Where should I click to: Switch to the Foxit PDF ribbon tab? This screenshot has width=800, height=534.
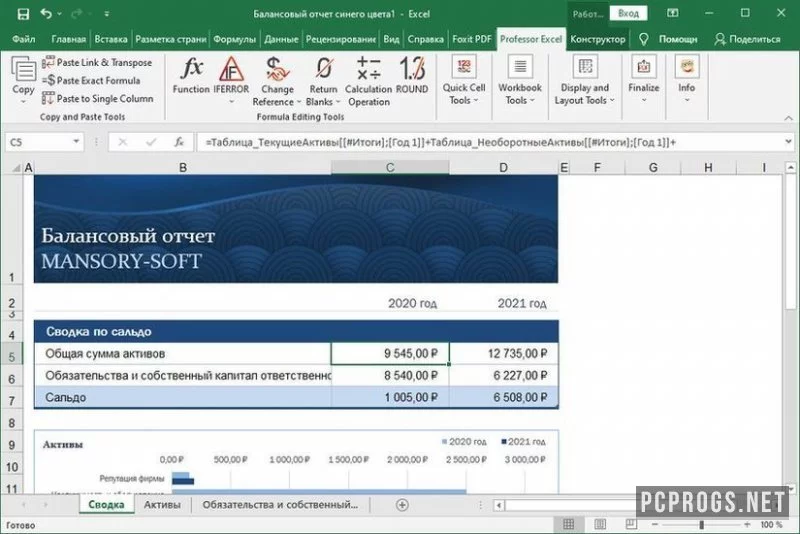click(x=472, y=39)
